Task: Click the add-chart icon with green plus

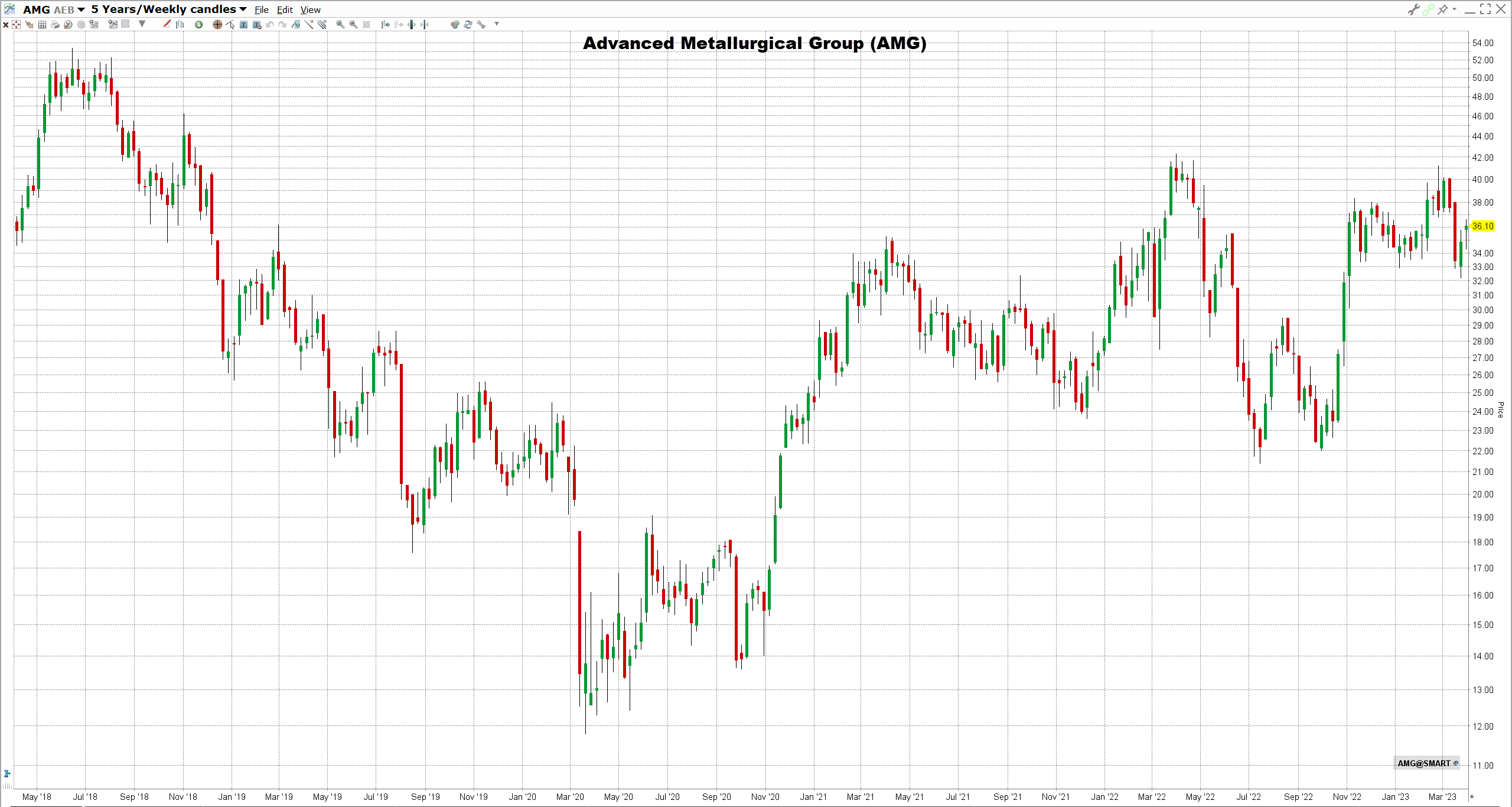Action: tap(113, 24)
